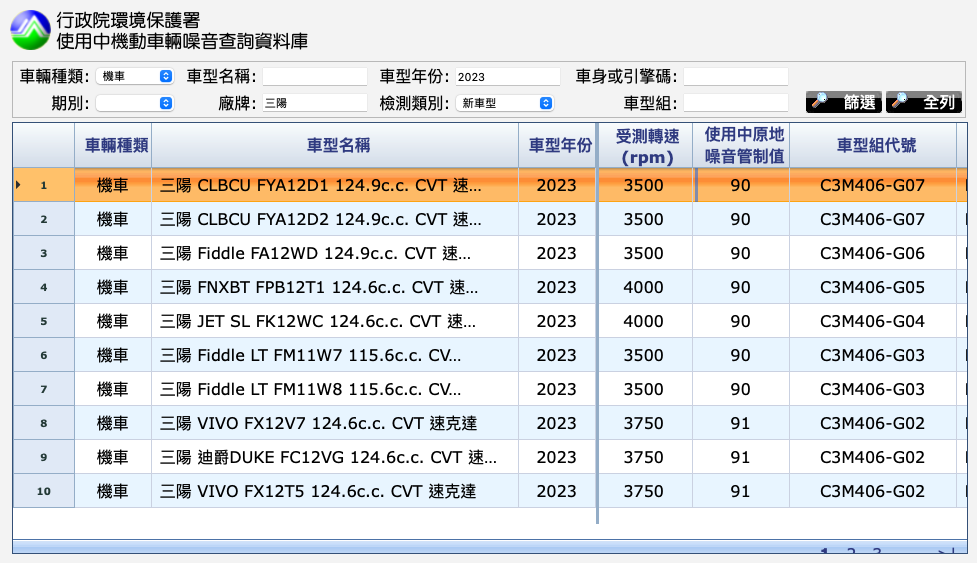Click the 車型名稱 input field
Viewport: 977px width, 563px height.
(315, 77)
